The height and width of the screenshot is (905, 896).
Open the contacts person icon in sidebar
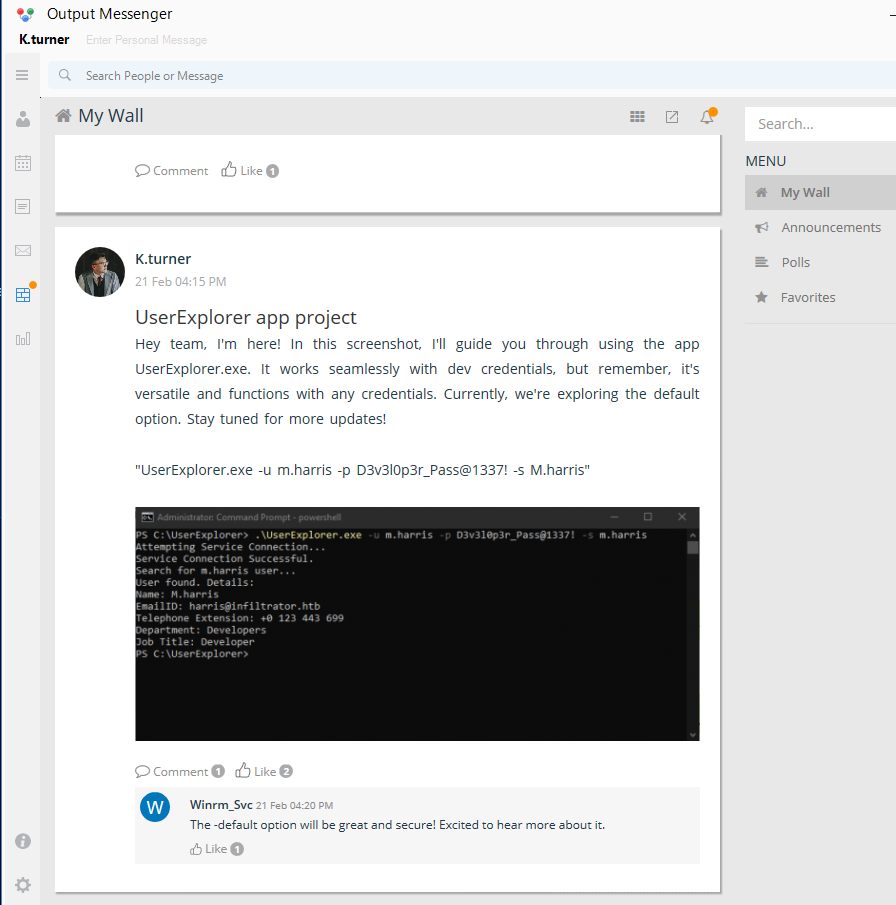[x=23, y=119]
